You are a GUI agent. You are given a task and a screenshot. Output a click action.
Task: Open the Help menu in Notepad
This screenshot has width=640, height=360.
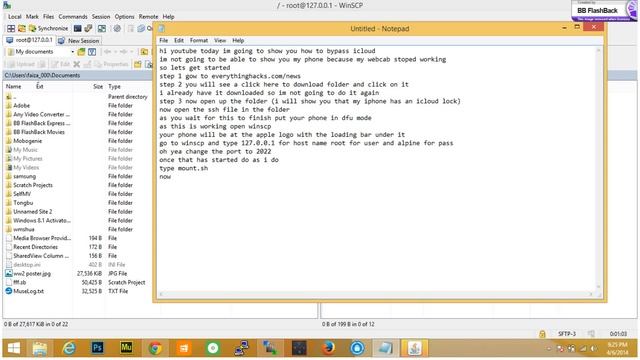point(238,40)
